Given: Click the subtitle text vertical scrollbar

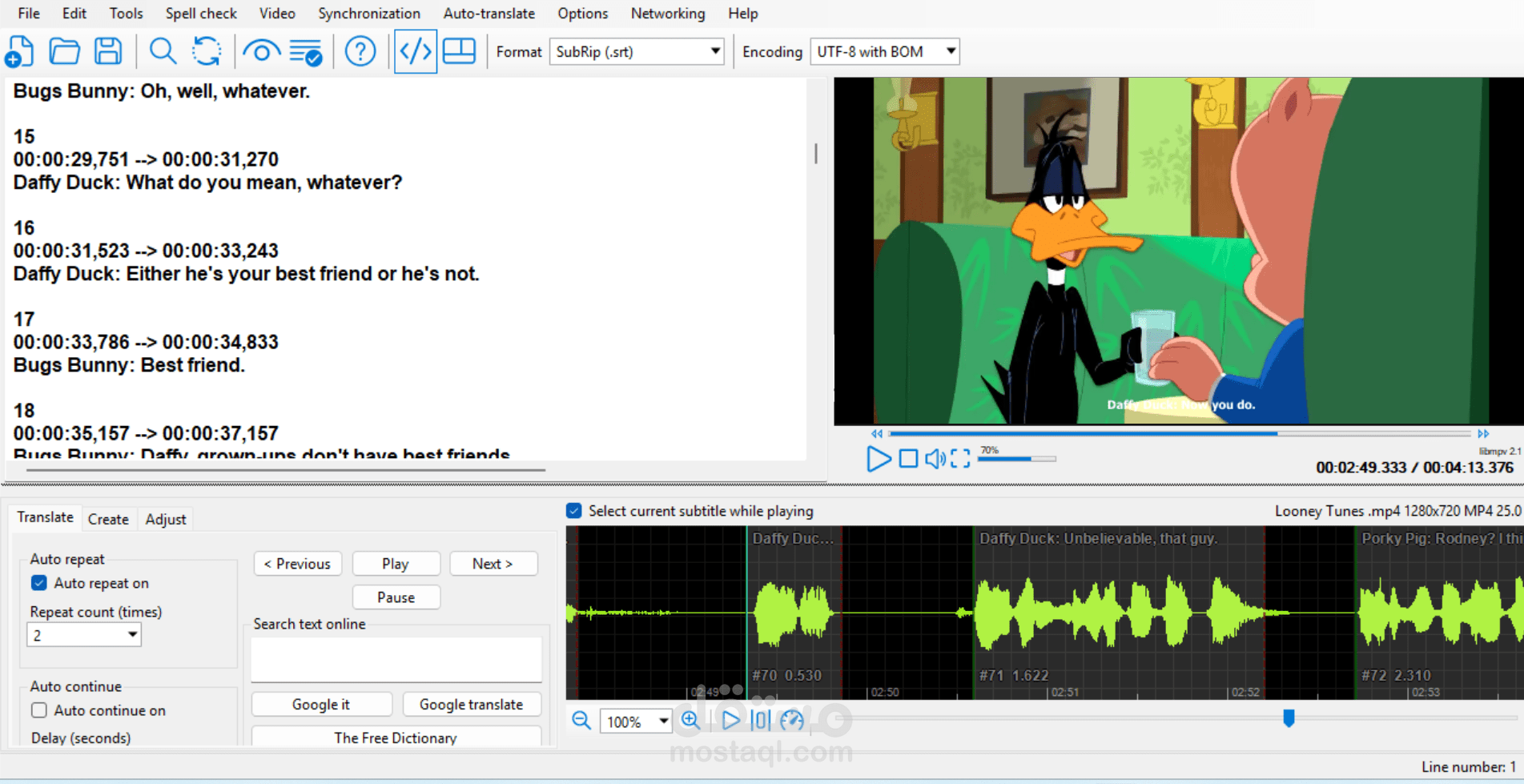Looking at the screenshot, I should coord(816,153).
